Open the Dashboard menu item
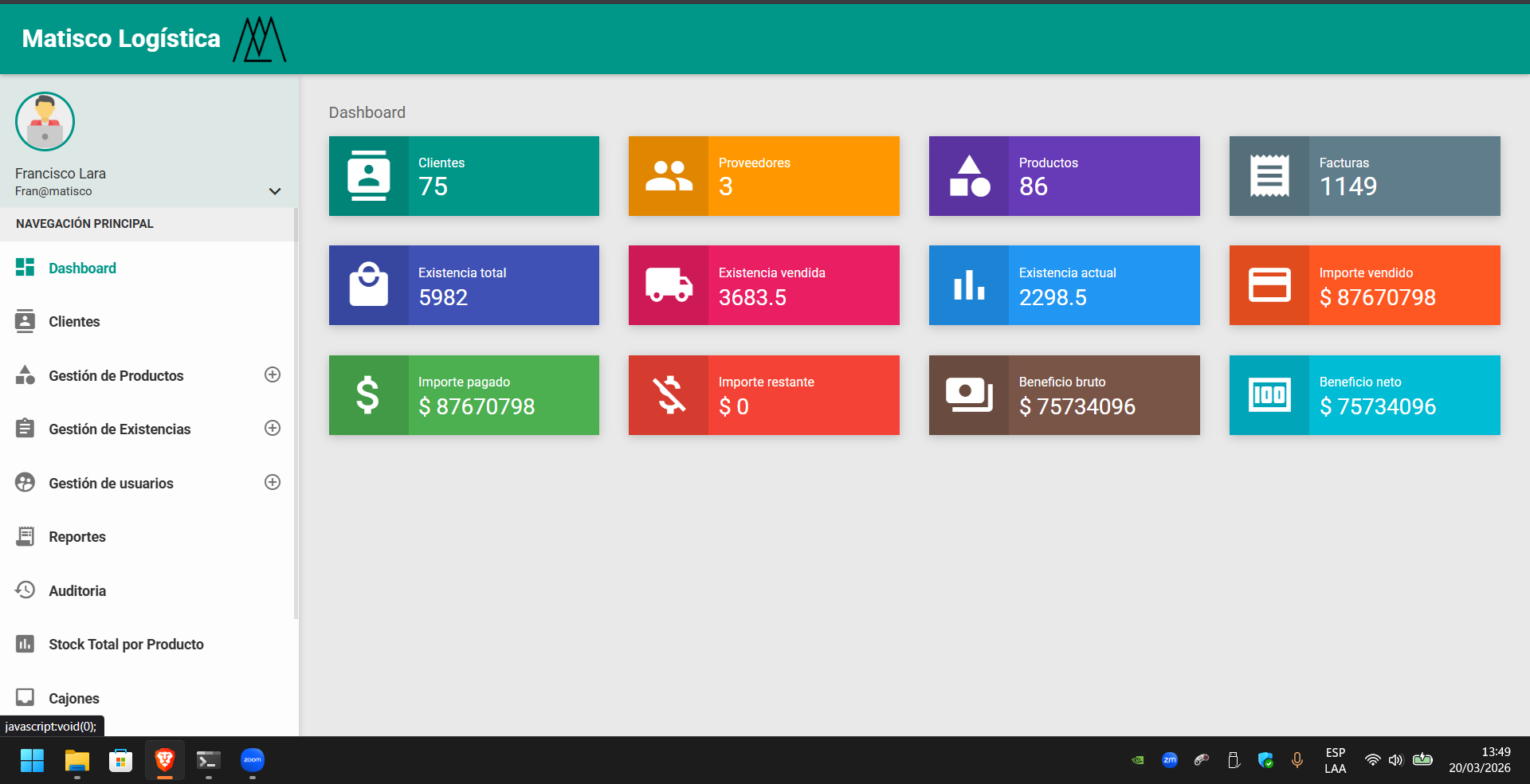 (82, 269)
